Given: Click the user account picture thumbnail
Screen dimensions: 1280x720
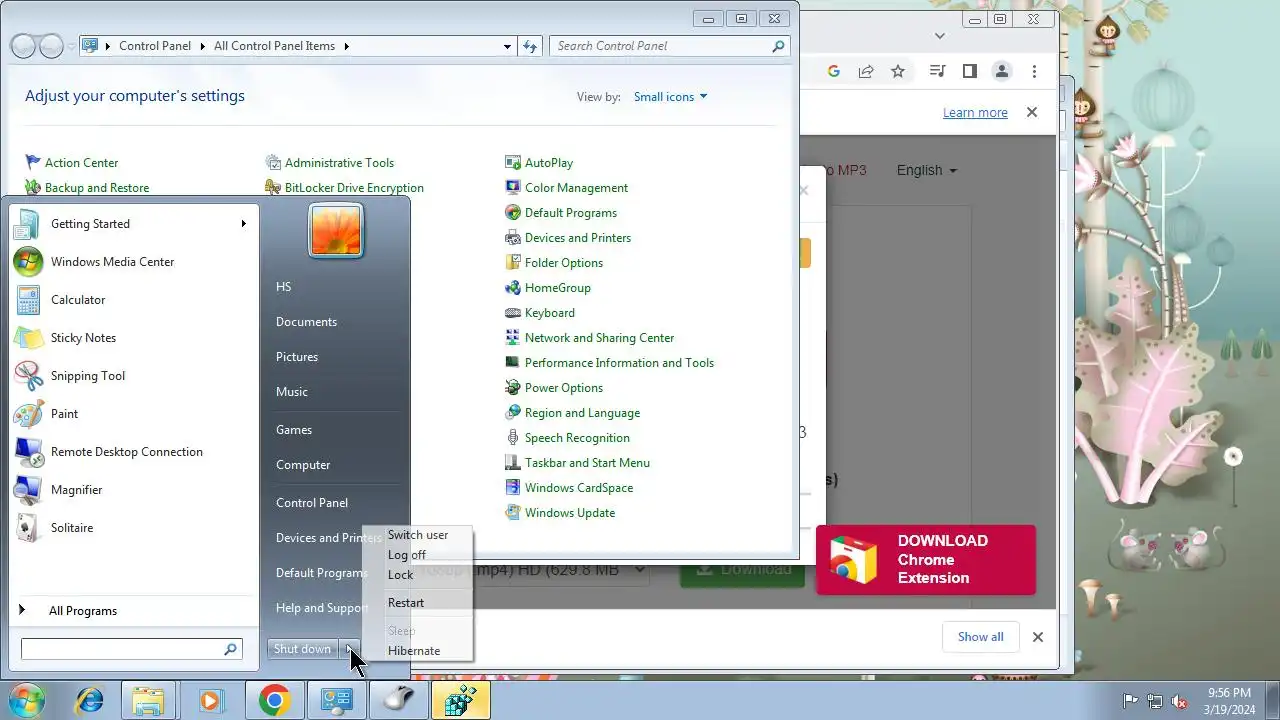Looking at the screenshot, I should [x=335, y=230].
